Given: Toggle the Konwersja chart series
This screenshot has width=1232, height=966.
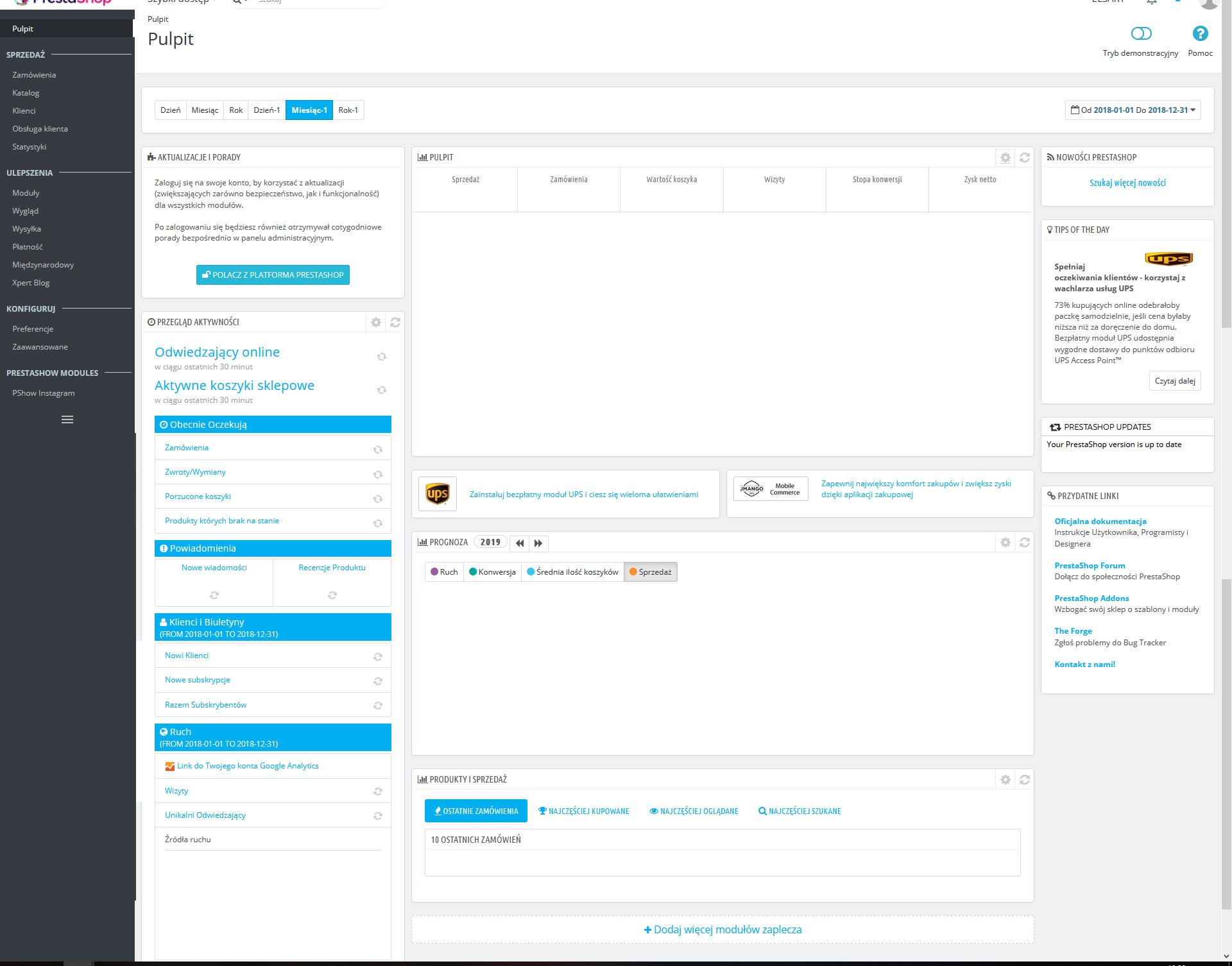Looking at the screenshot, I should [492, 572].
